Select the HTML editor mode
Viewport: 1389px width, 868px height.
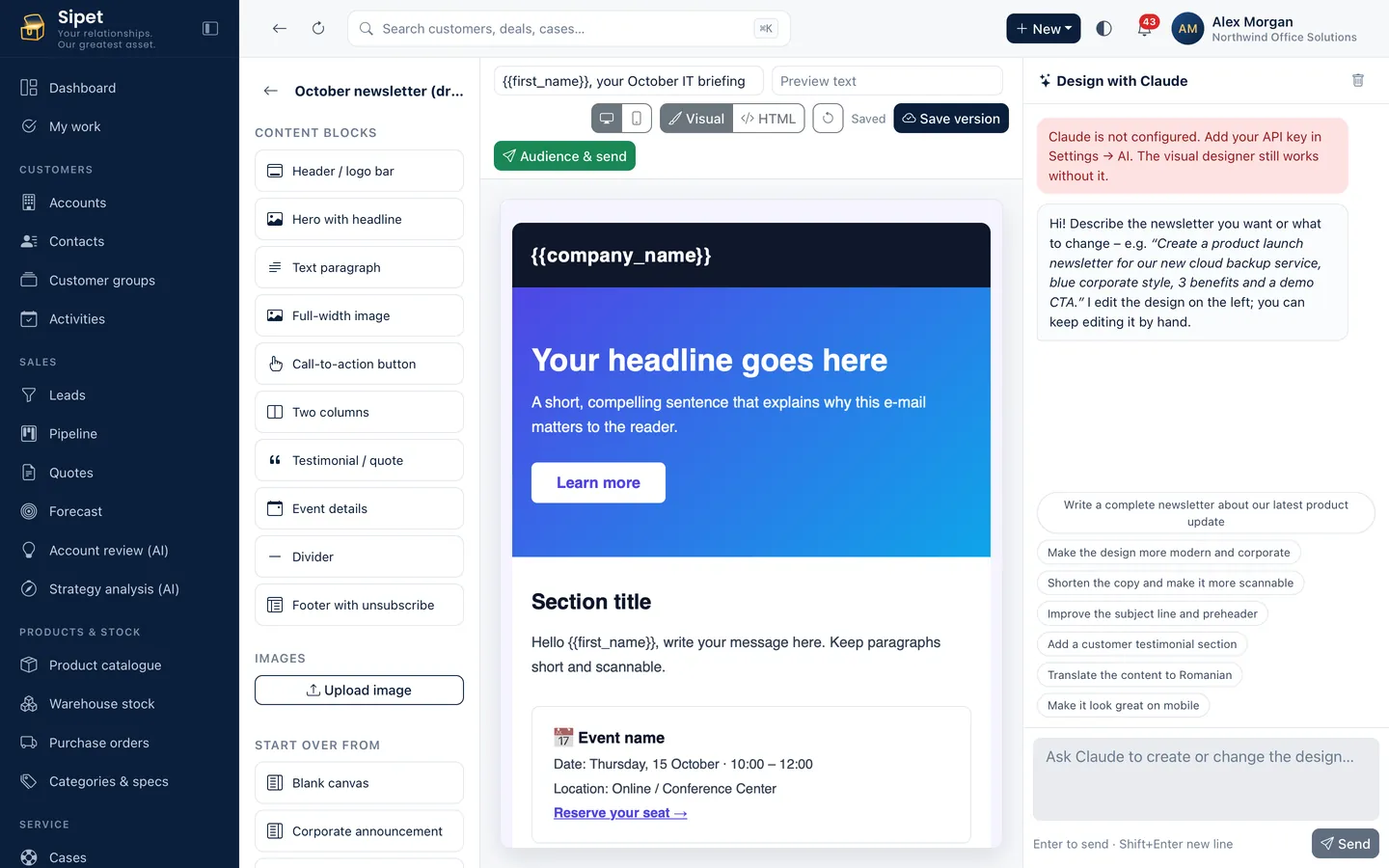pyautogui.click(x=769, y=119)
